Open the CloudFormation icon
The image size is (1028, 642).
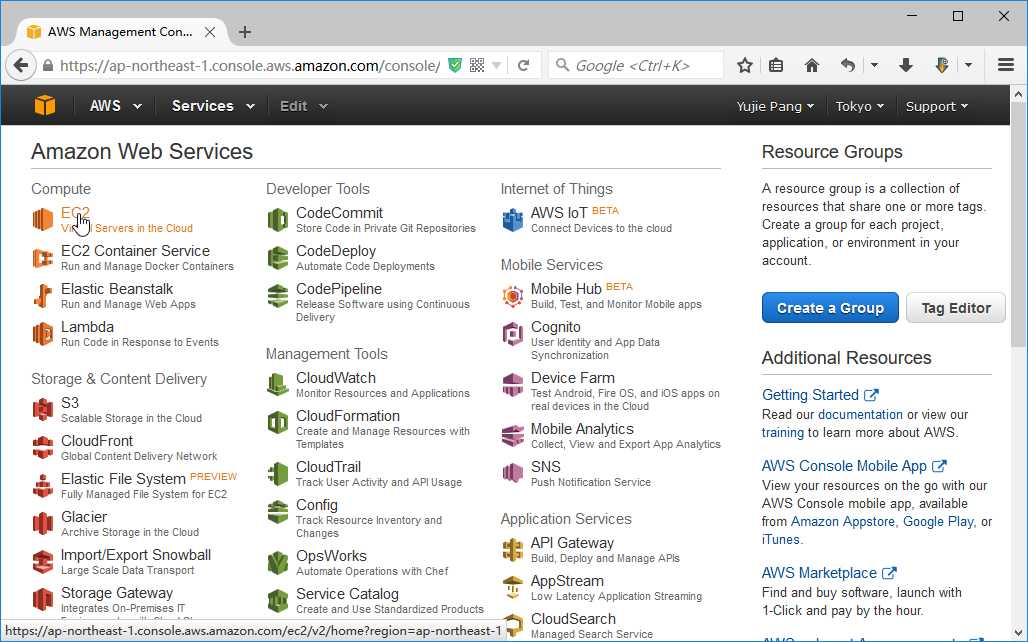278,422
